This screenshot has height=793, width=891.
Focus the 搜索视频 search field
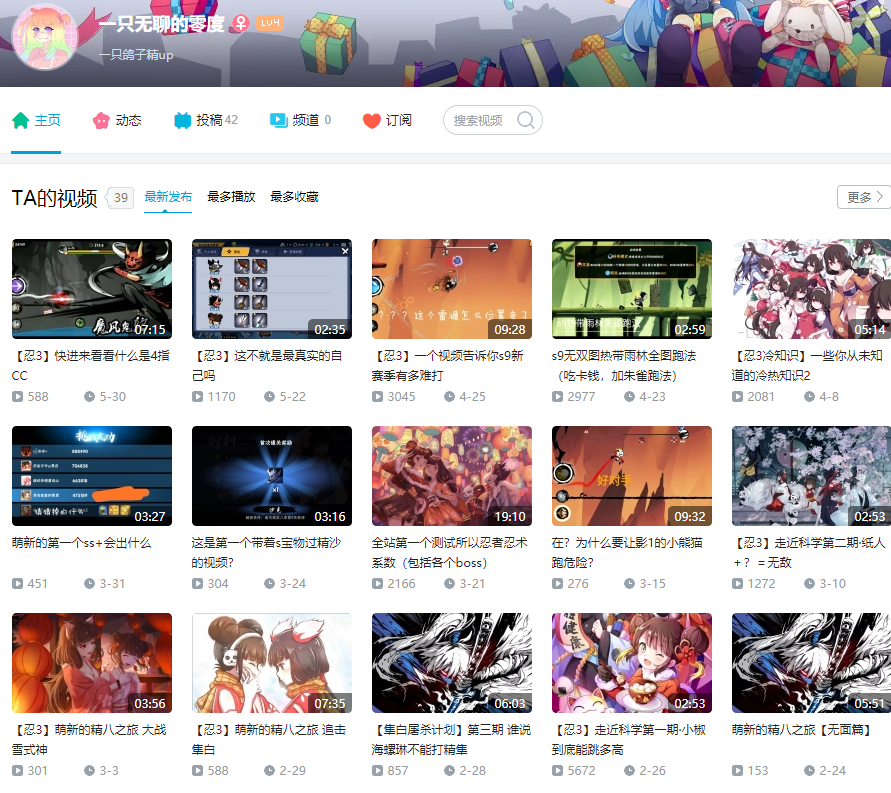(x=480, y=120)
